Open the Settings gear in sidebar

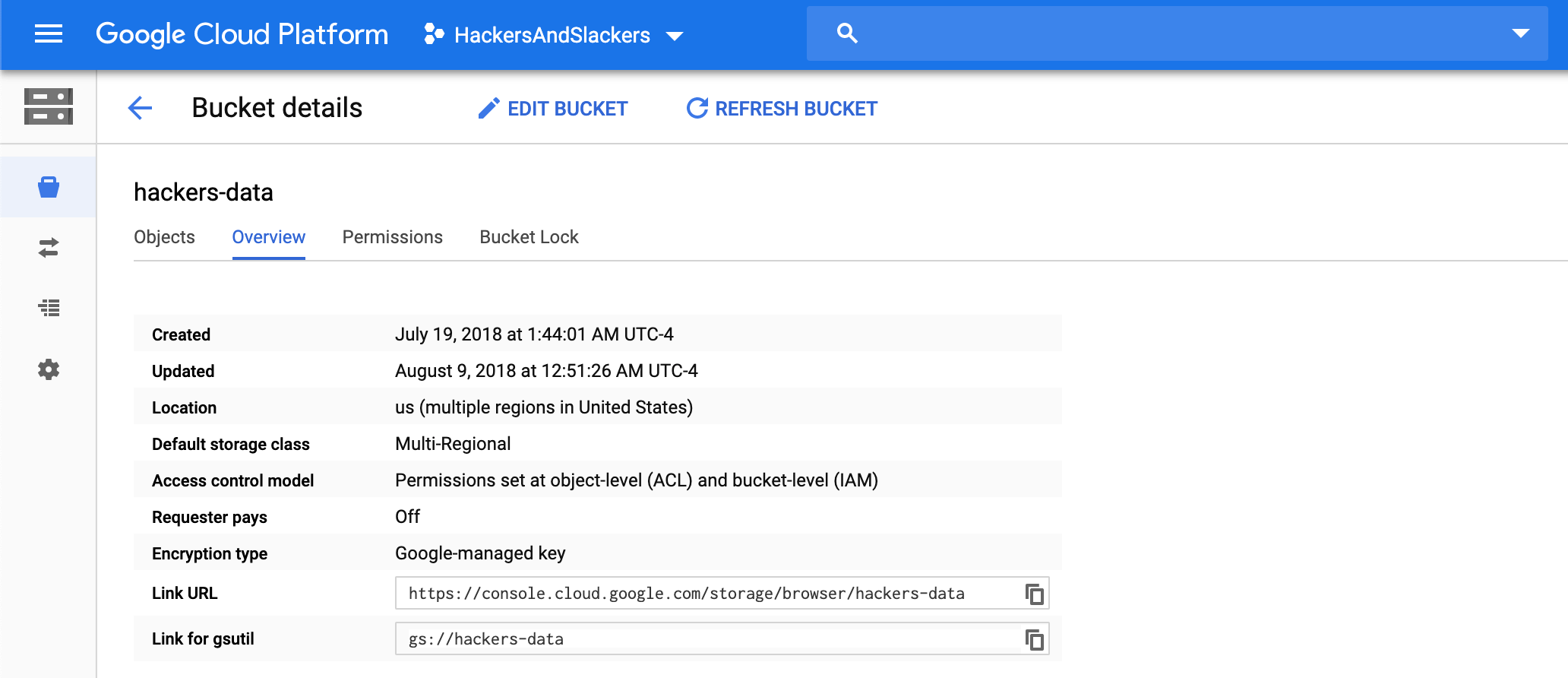[49, 369]
